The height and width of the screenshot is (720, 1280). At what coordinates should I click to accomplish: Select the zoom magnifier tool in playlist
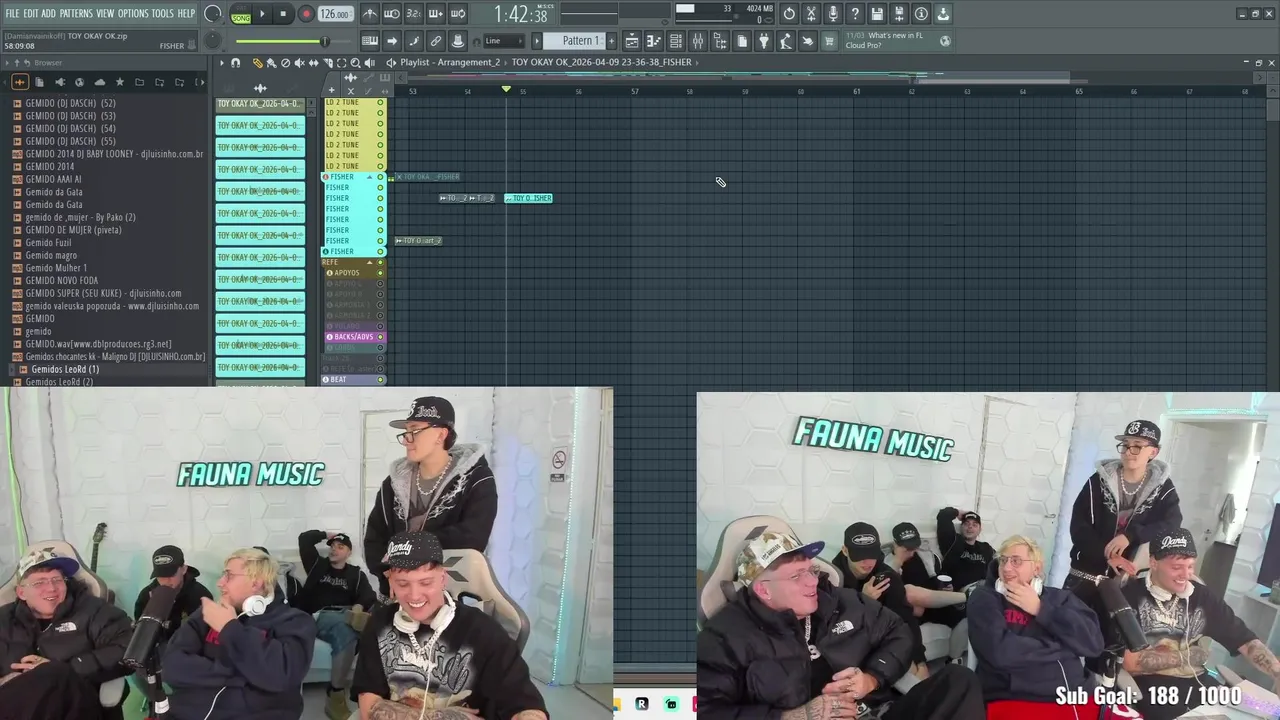pos(355,62)
